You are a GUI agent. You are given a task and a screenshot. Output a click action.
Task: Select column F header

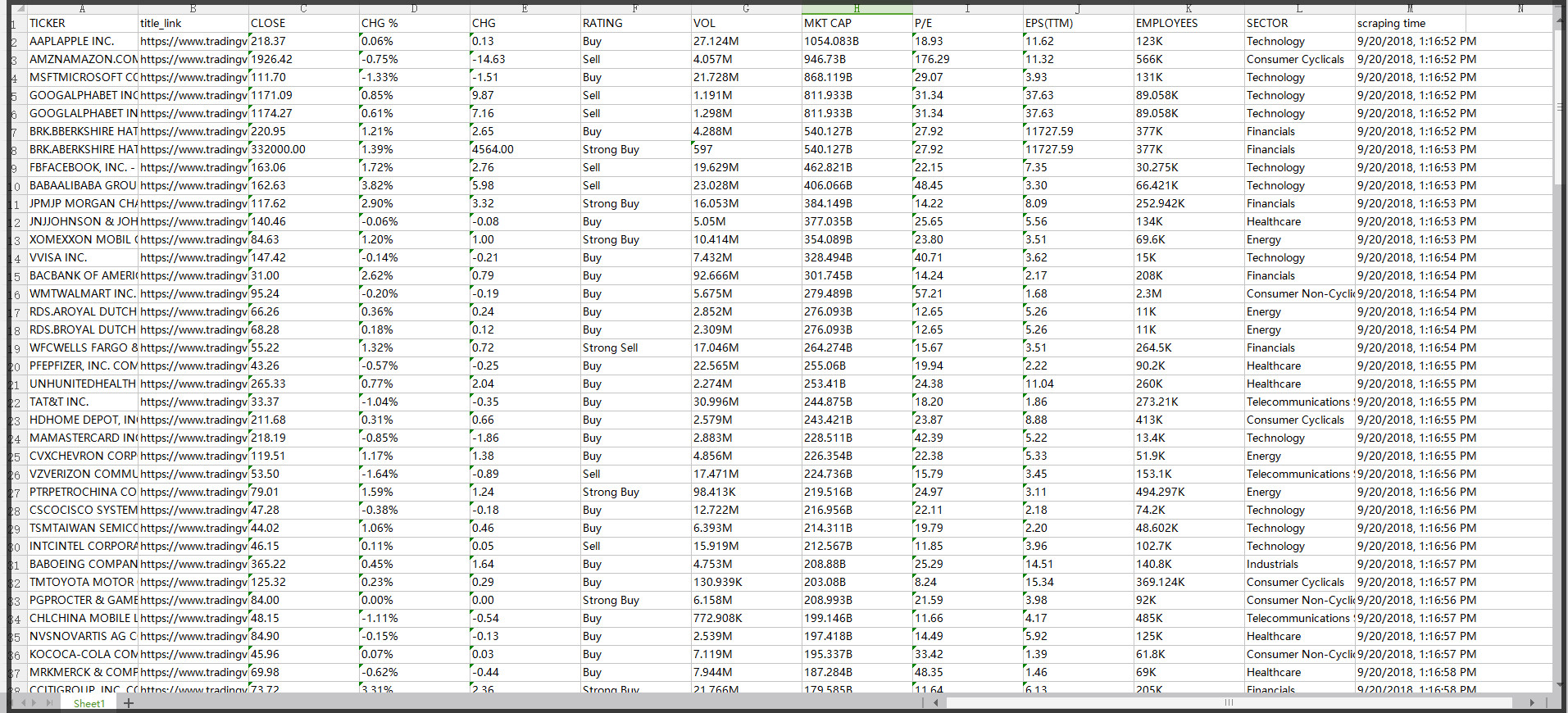pos(635,9)
